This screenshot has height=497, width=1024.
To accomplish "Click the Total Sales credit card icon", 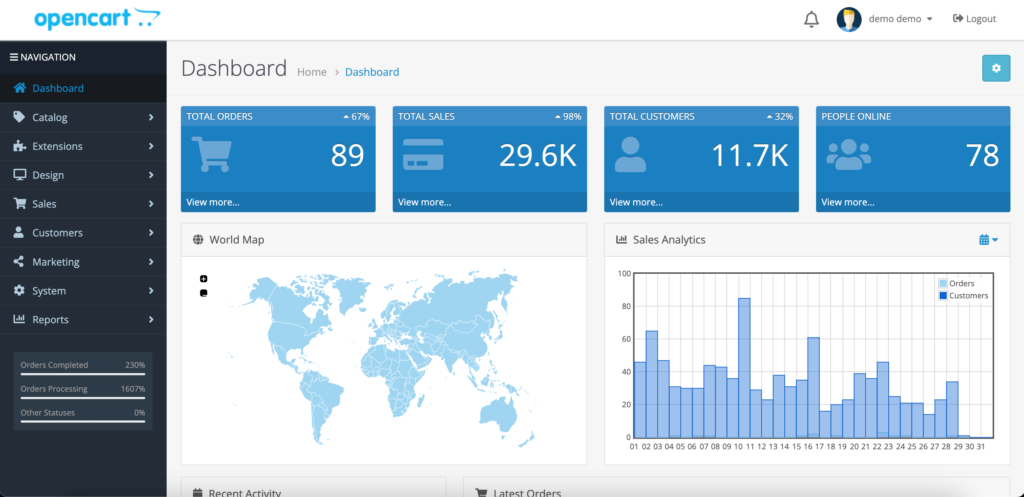I will point(423,155).
